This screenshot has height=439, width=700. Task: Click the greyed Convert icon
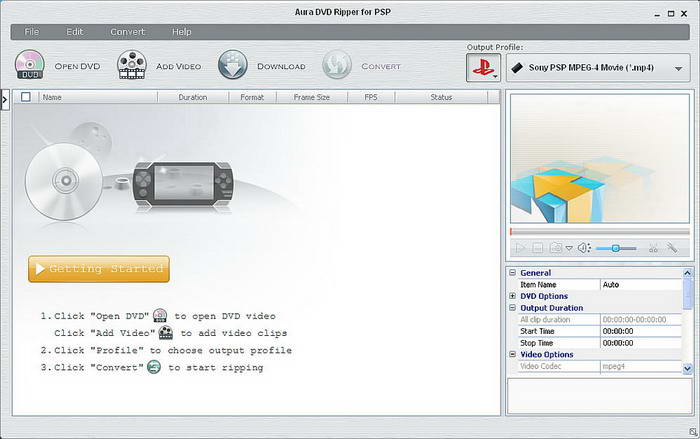(337, 65)
